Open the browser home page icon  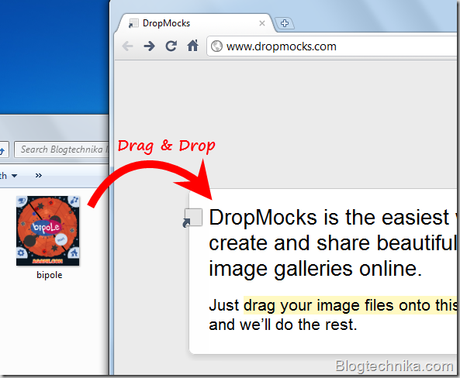coord(193,46)
